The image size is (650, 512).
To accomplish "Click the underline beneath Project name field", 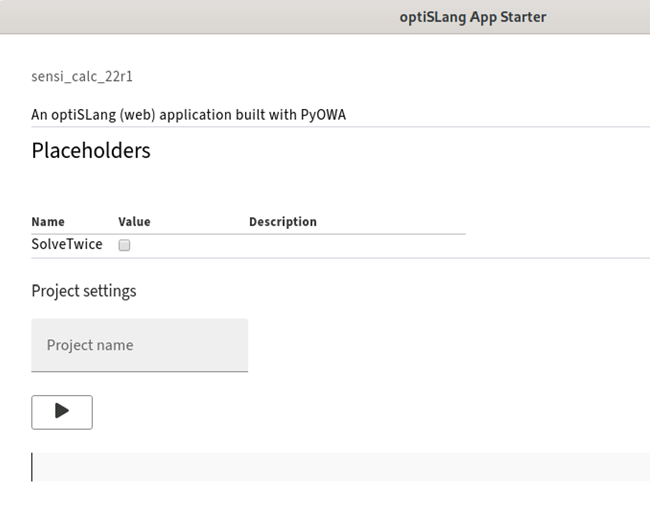I will pyautogui.click(x=139, y=372).
